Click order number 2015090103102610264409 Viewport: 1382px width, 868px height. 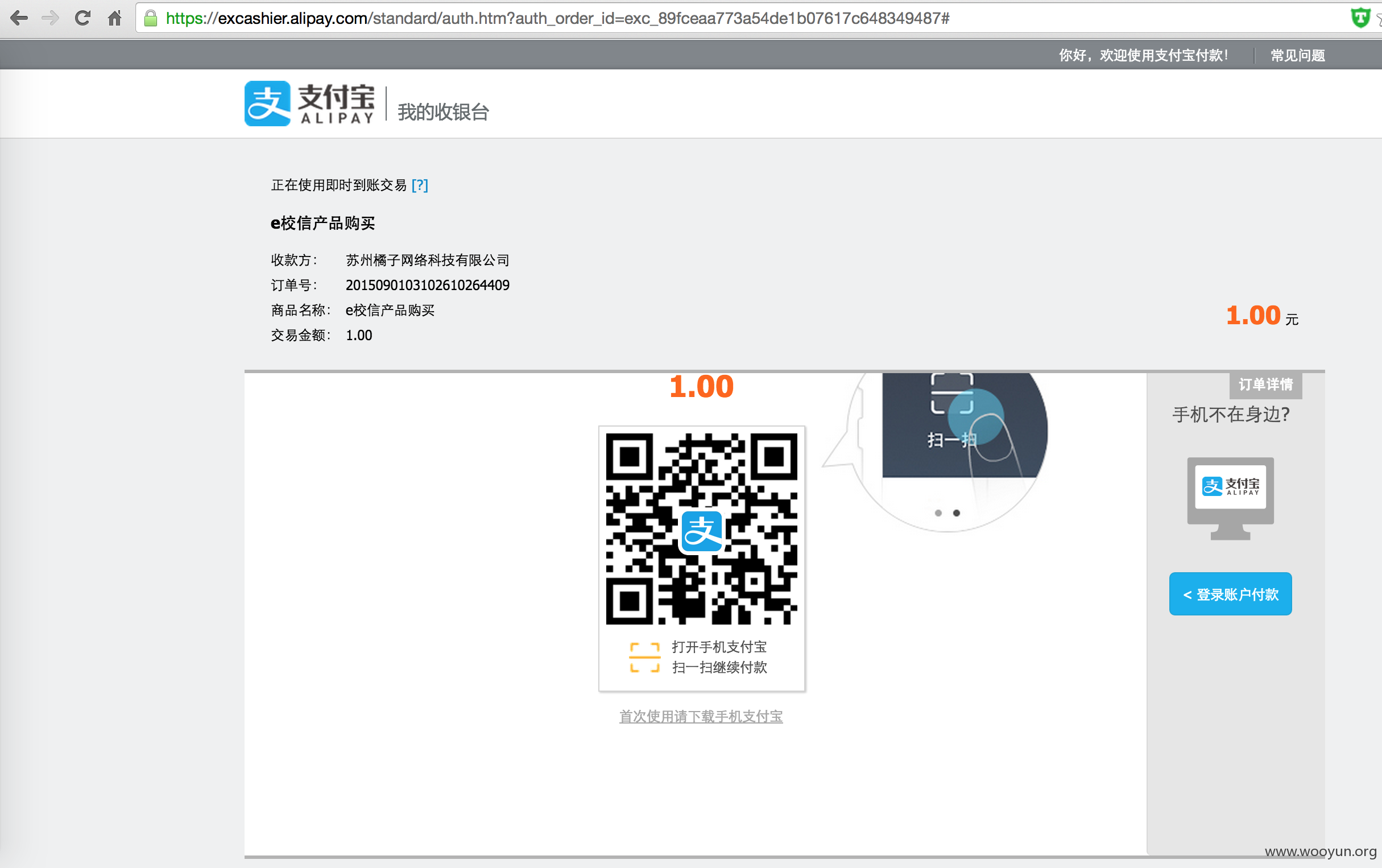coord(428,286)
